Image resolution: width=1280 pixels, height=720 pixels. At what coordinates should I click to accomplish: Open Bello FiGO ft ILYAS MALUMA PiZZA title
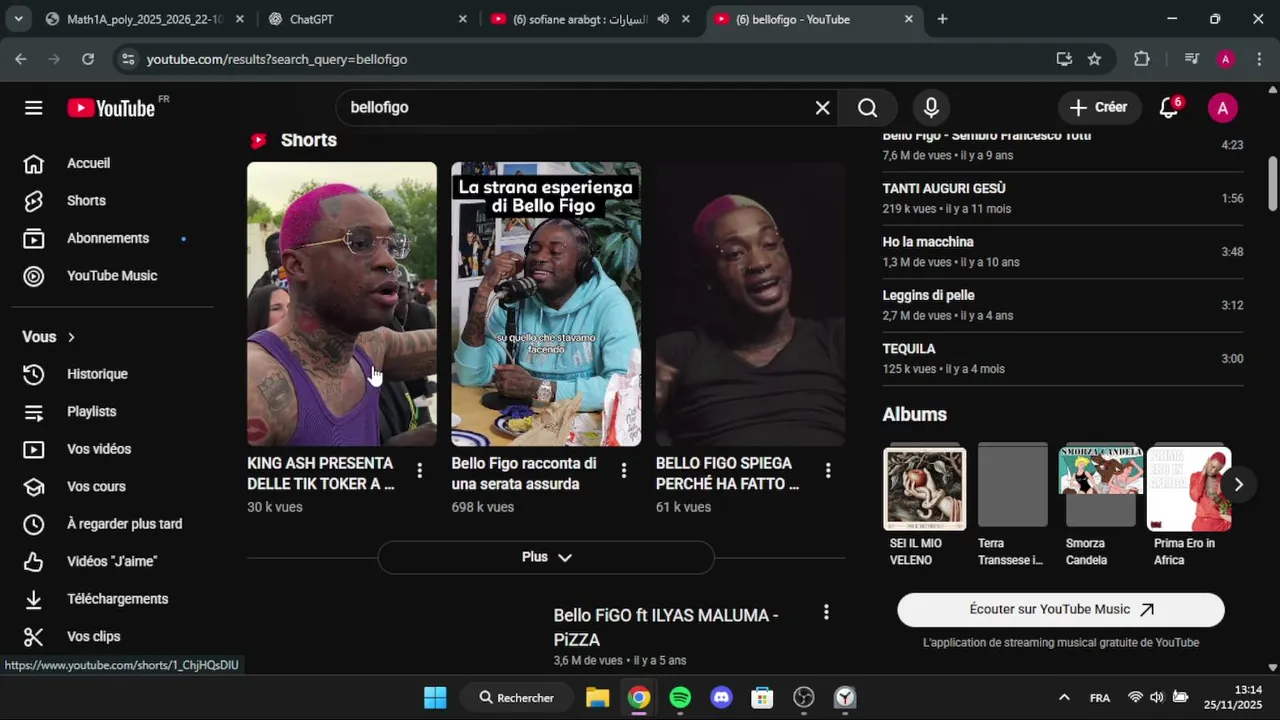tap(666, 627)
